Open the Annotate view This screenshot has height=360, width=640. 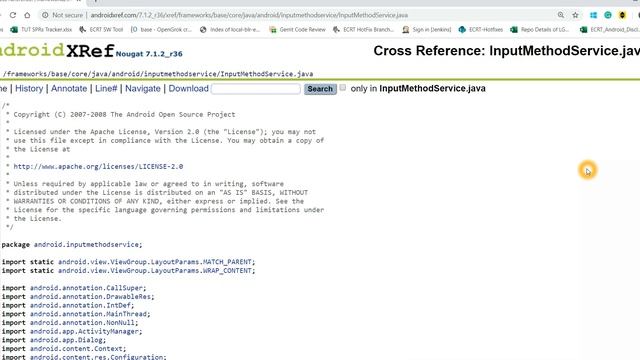point(69,89)
